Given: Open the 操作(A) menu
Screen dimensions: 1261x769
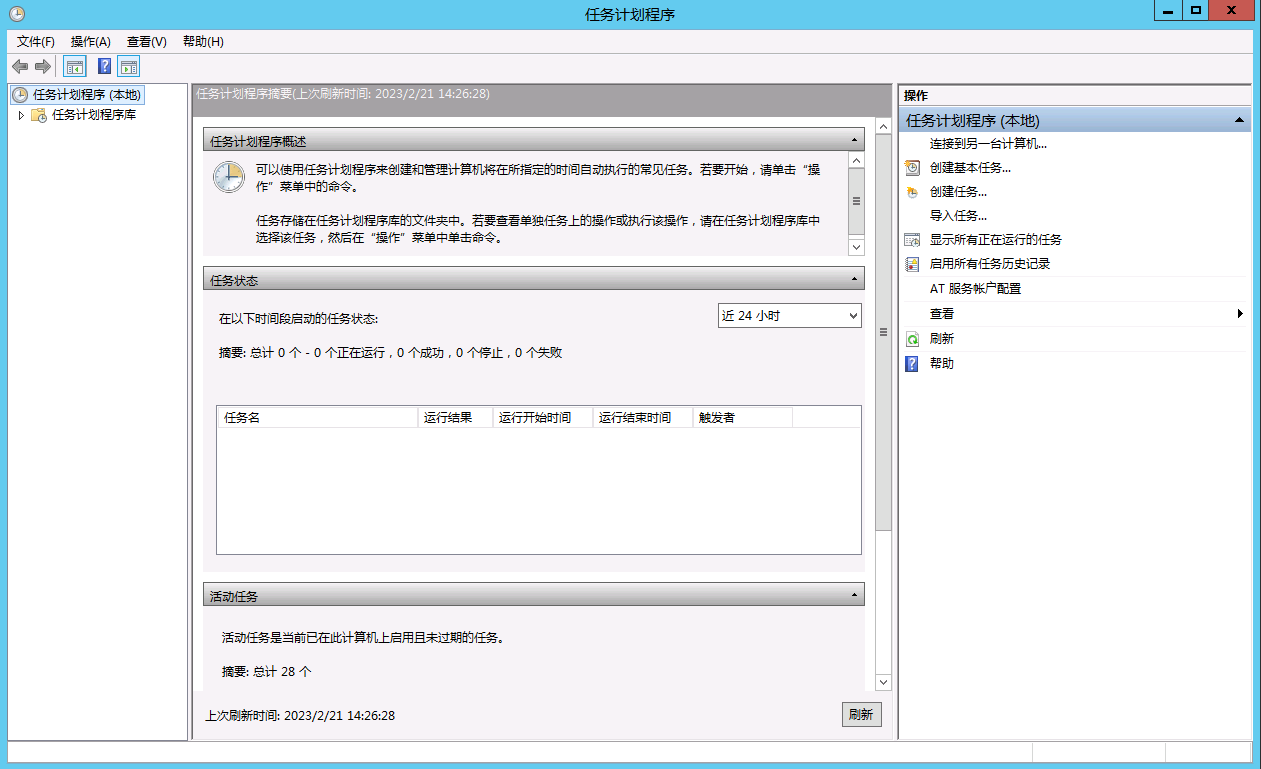Looking at the screenshot, I should pyautogui.click(x=90, y=41).
